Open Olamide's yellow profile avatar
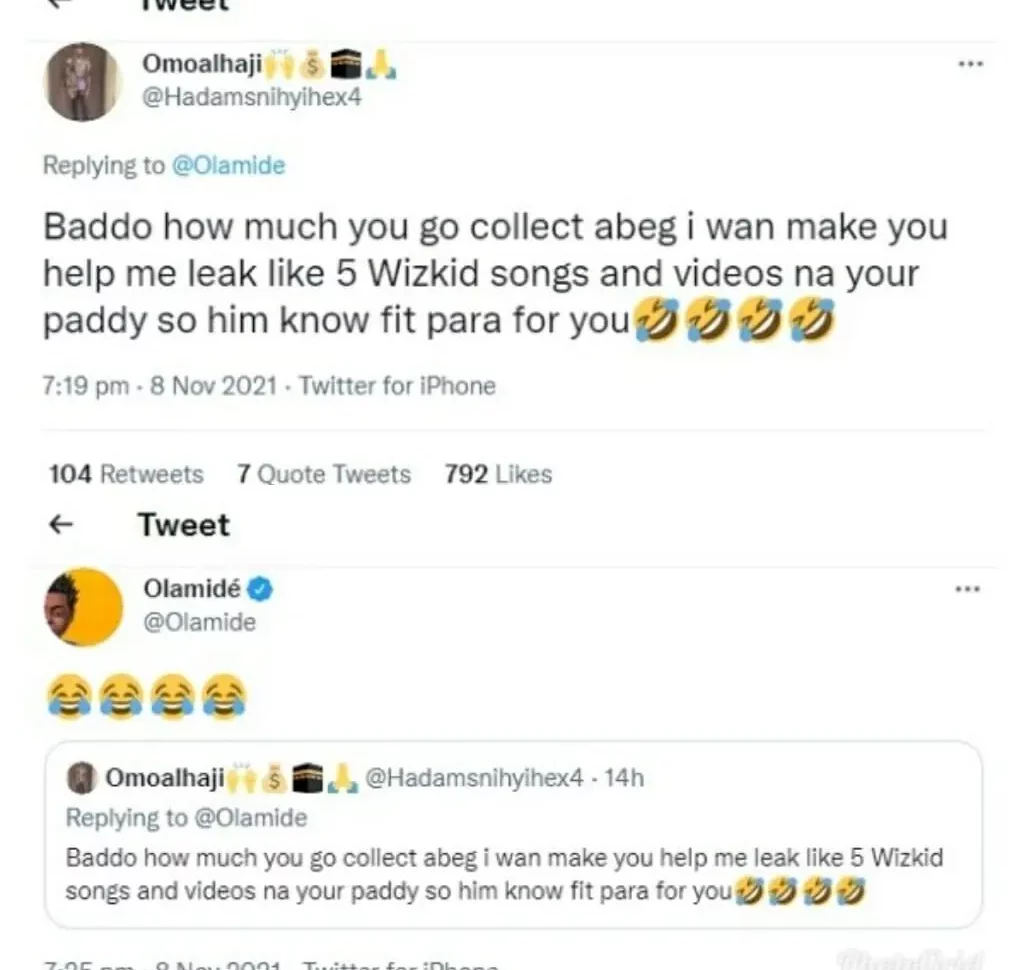The width and height of the screenshot is (1024, 970). click(x=83, y=608)
